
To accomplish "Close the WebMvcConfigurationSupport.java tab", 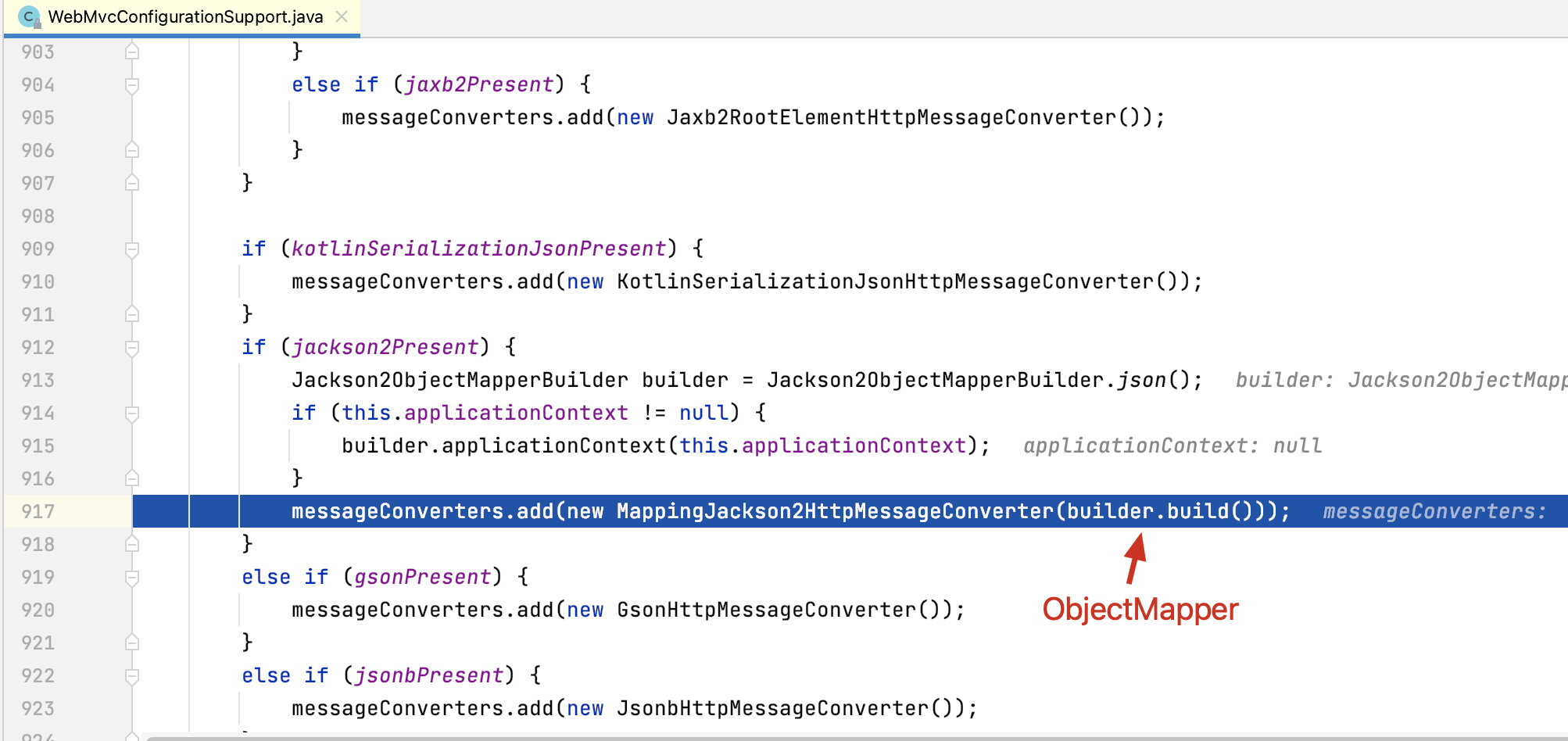I will pyautogui.click(x=342, y=16).
